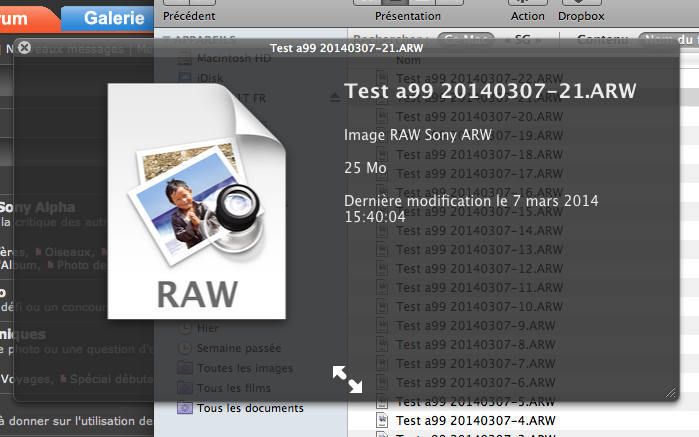Grab the Quick Look resize corner handle
The height and width of the screenshot is (437, 699).
coord(670,392)
